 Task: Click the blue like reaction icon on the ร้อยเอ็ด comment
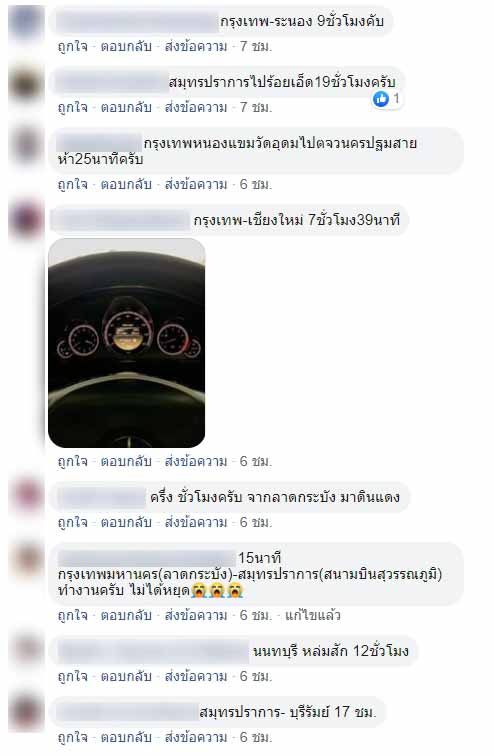click(381, 99)
